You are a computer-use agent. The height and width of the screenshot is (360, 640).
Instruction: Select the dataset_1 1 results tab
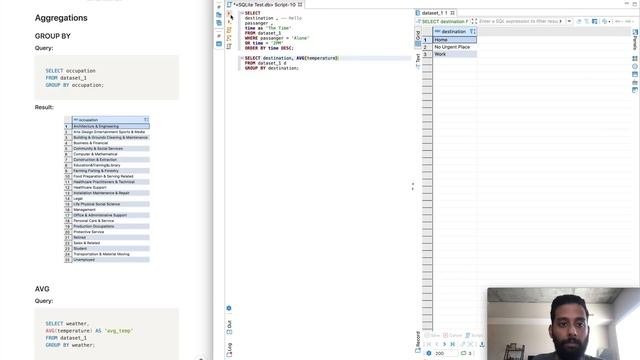[x=435, y=13]
